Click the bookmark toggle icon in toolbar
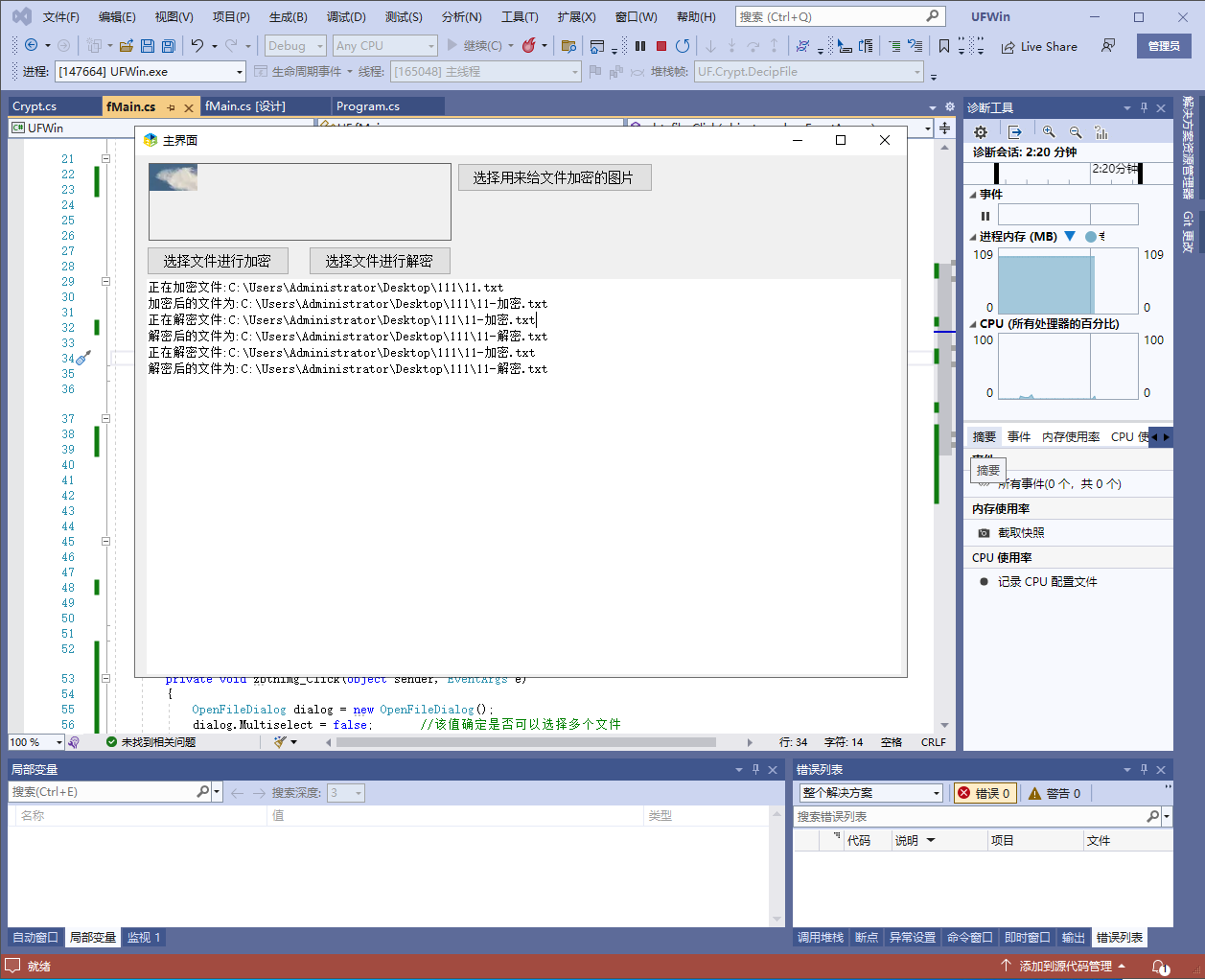 point(944,45)
